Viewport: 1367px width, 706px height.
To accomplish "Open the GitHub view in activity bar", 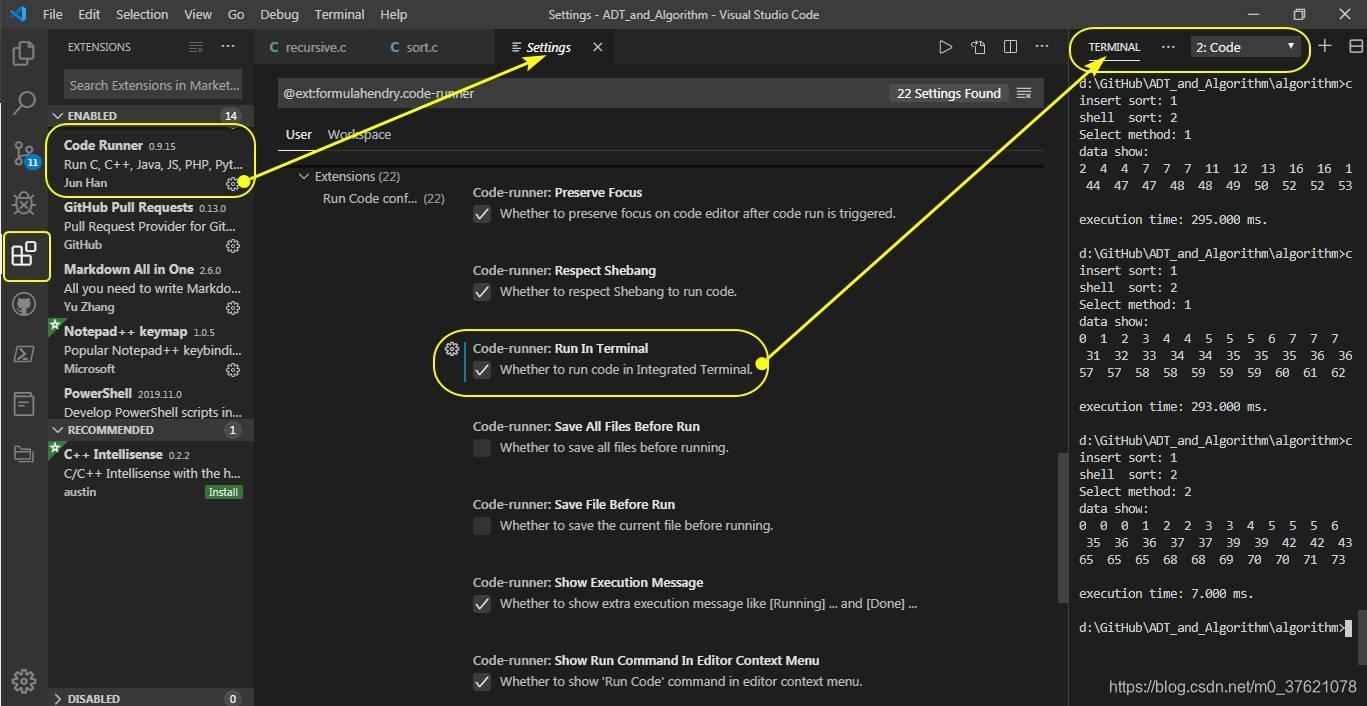I will (24, 304).
